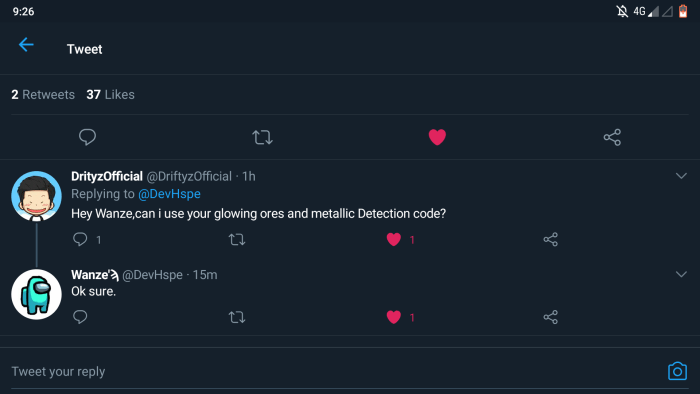Retweet Wanze's 'Ok sure.' reply
Image resolution: width=700 pixels, height=394 pixels.
tap(237, 317)
